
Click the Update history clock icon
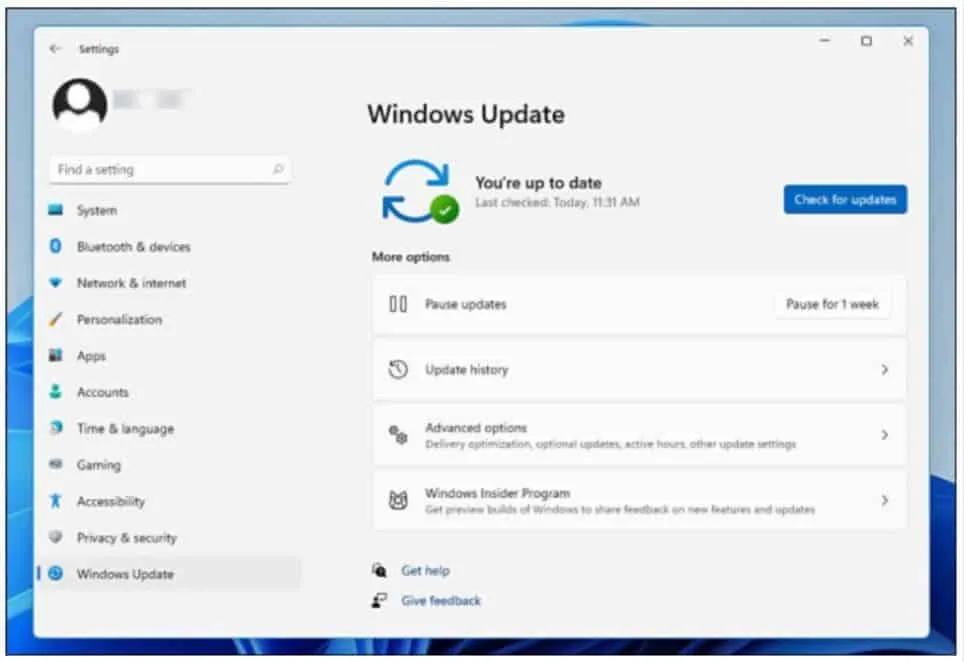pos(398,370)
